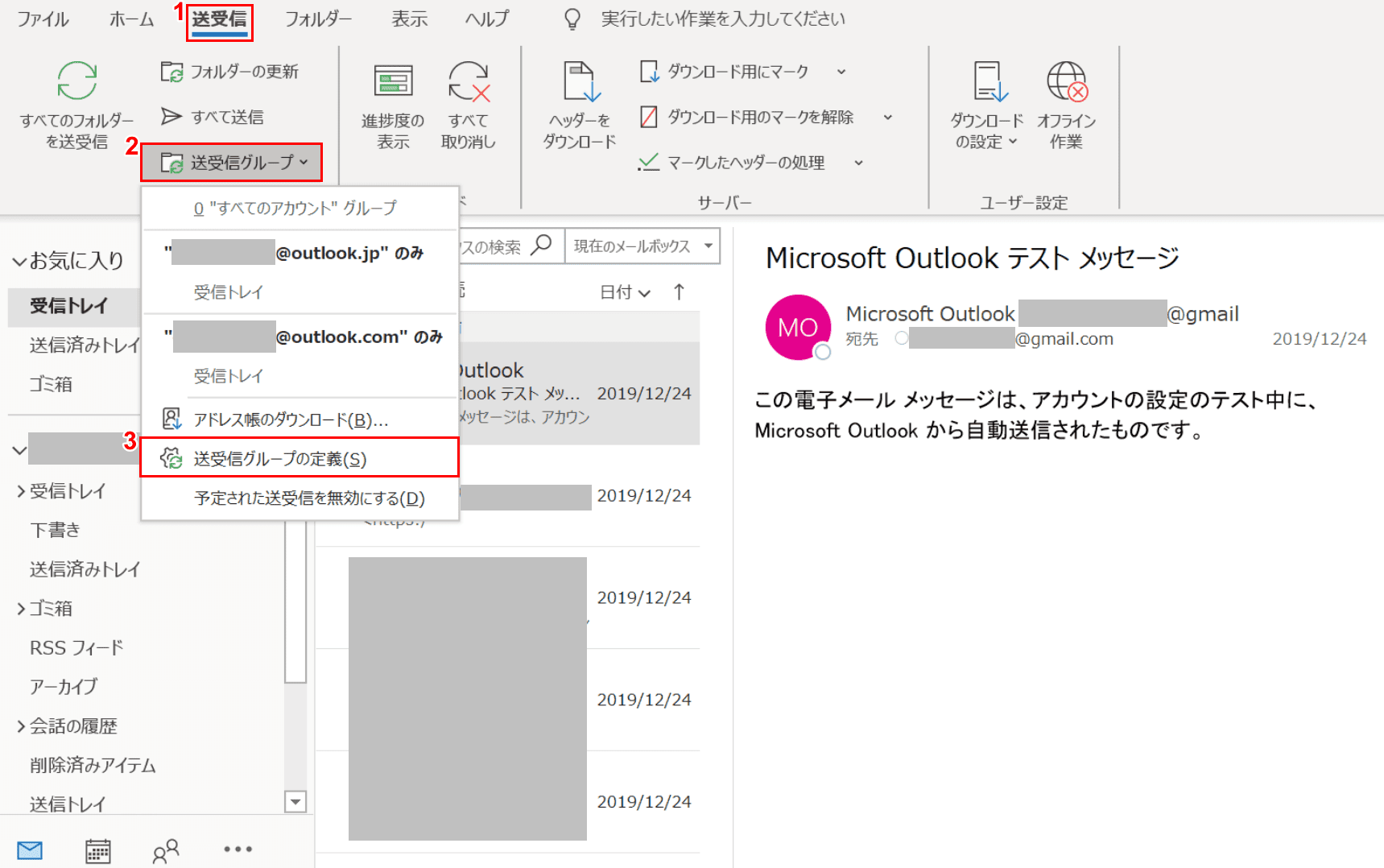
Task: Toggle Work Offline (オフライン作業) globe icon
Action: [x=1066, y=82]
